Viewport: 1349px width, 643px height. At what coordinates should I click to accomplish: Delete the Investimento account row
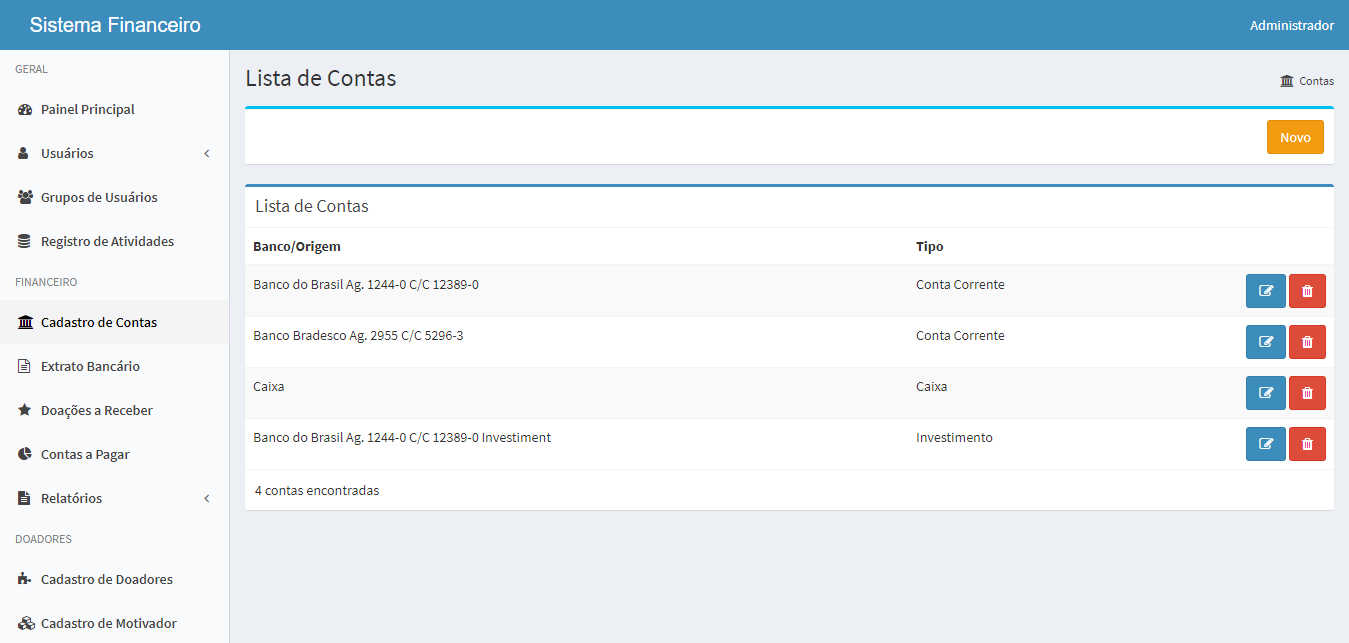[x=1307, y=444]
